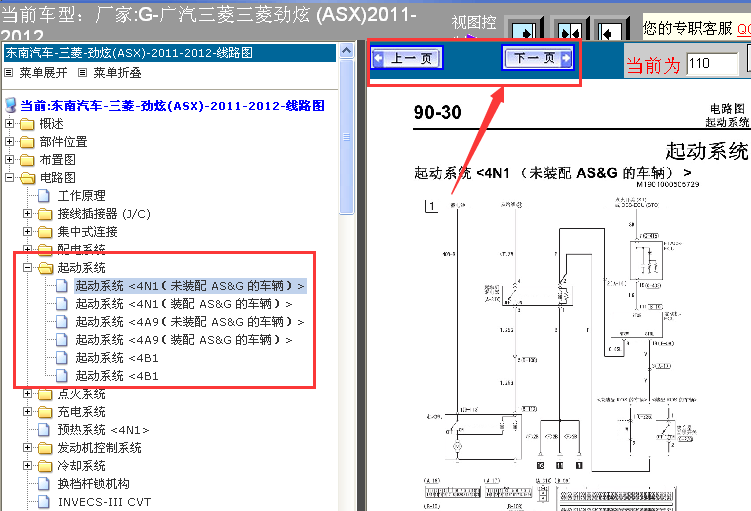Expand the 部件位置 folder
The height and width of the screenshot is (511, 751).
(x=9, y=142)
